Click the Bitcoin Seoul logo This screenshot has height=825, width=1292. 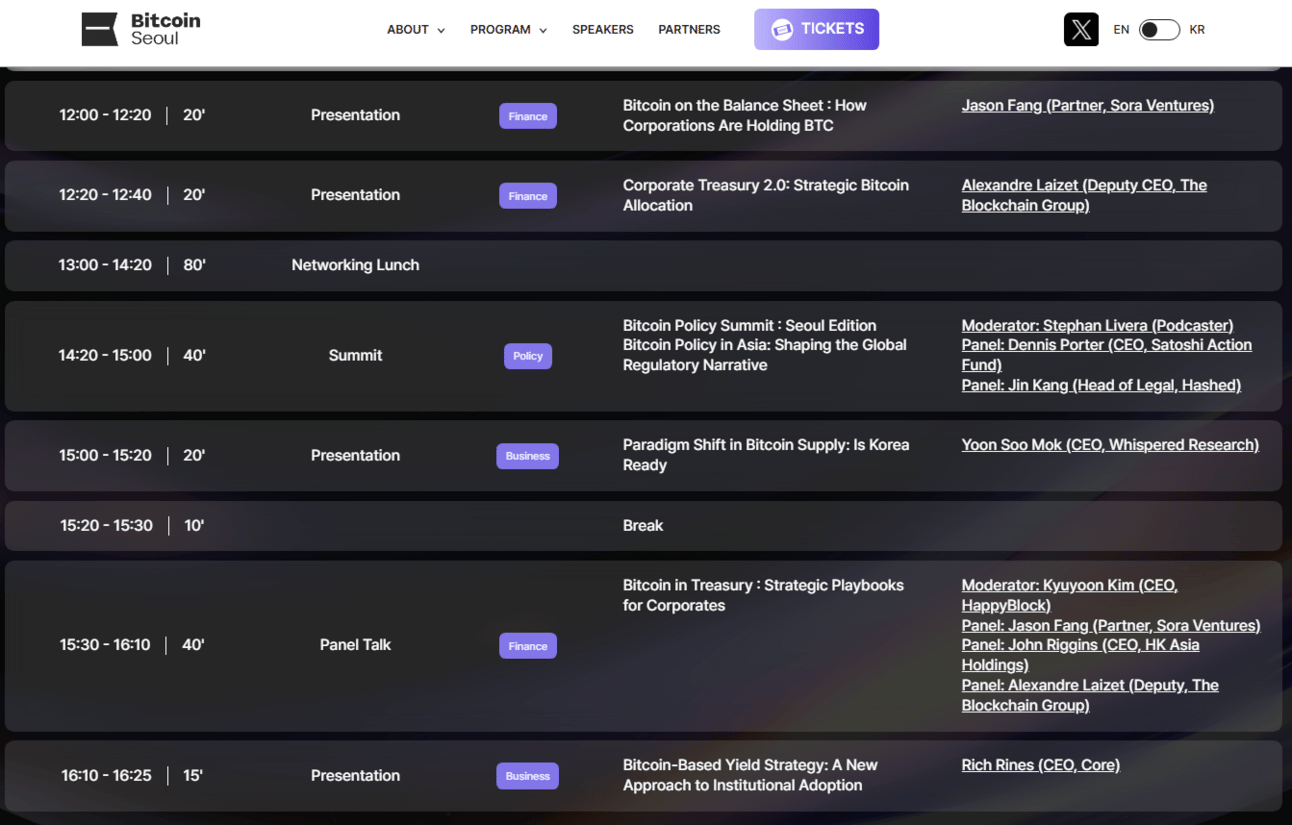[141, 29]
